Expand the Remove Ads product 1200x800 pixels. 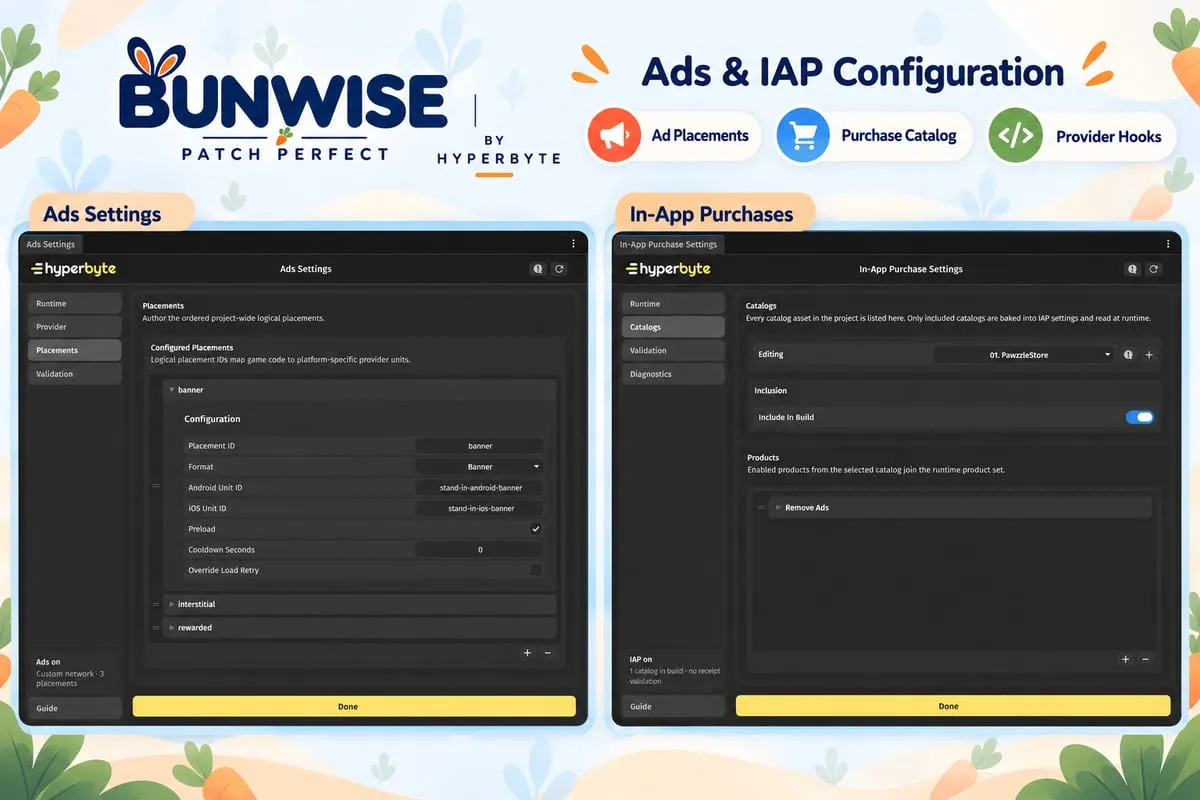778,508
